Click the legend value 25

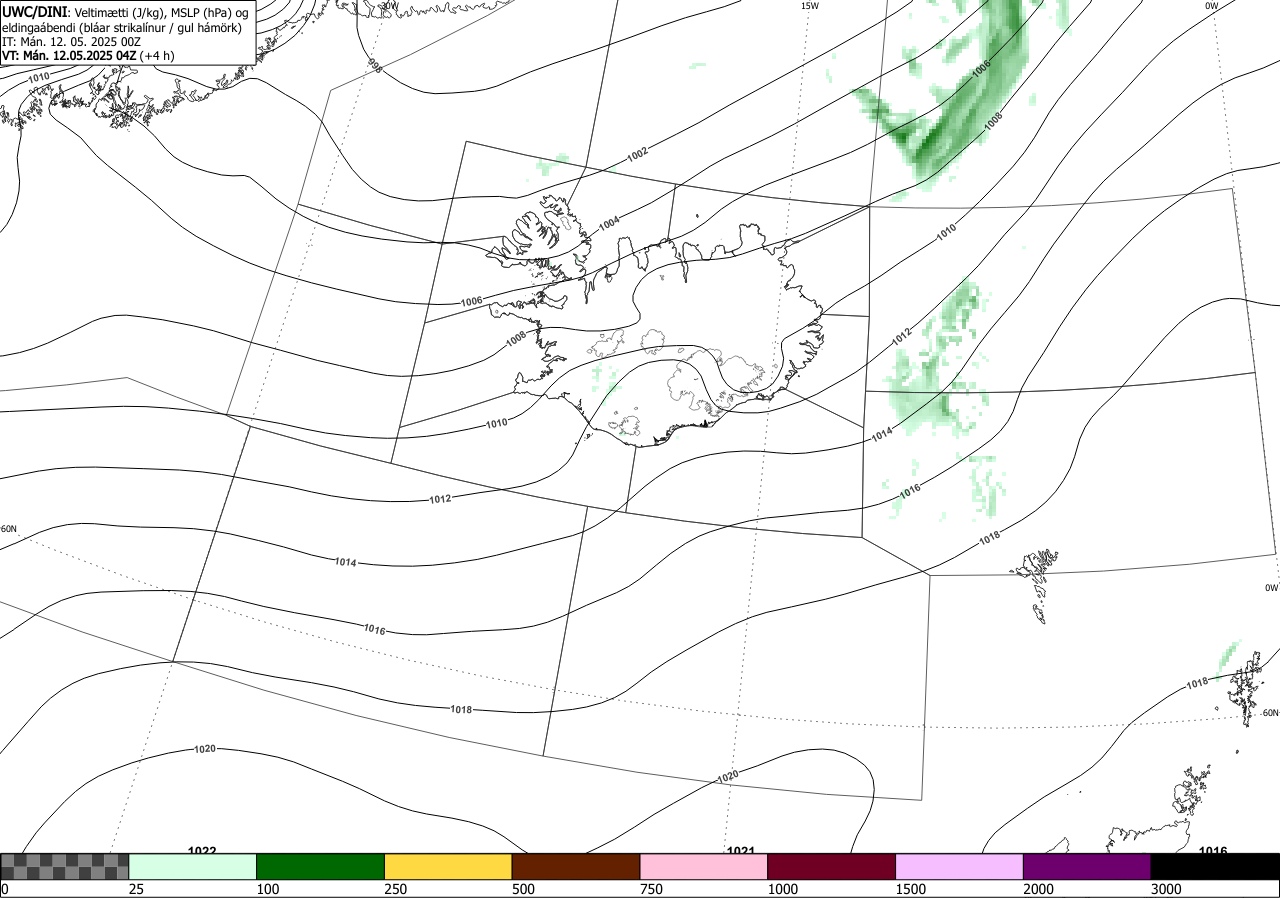136,889
